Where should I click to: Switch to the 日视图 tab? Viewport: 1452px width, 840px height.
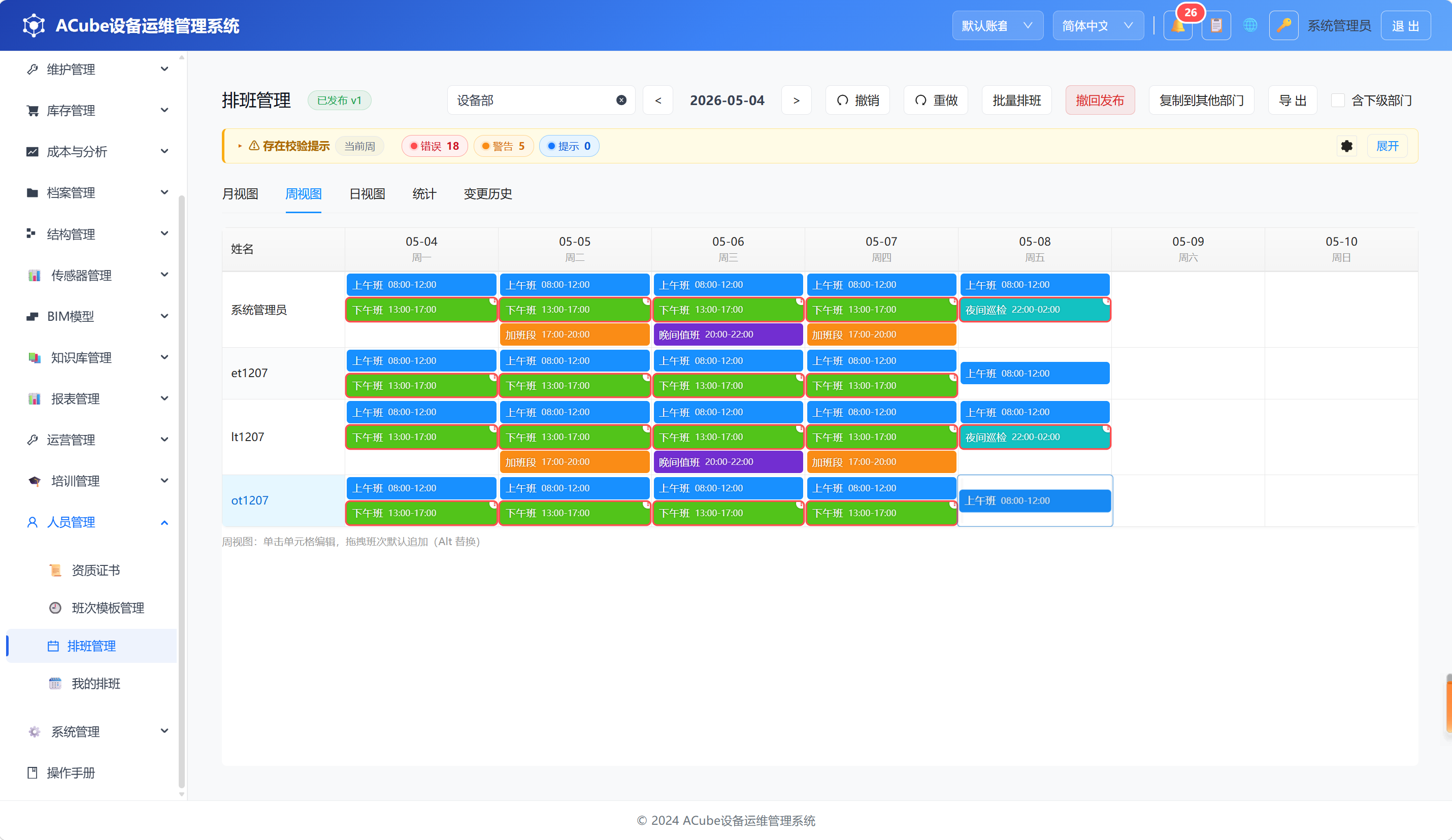(367, 194)
